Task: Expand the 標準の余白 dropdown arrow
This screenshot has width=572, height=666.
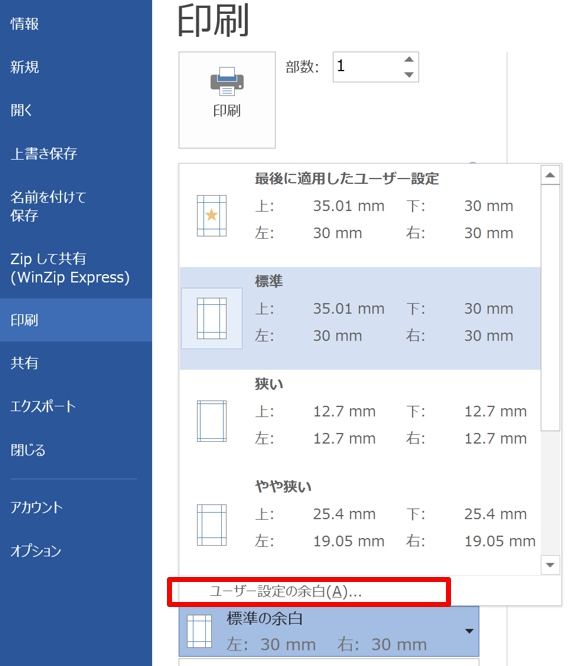Action: [x=469, y=631]
